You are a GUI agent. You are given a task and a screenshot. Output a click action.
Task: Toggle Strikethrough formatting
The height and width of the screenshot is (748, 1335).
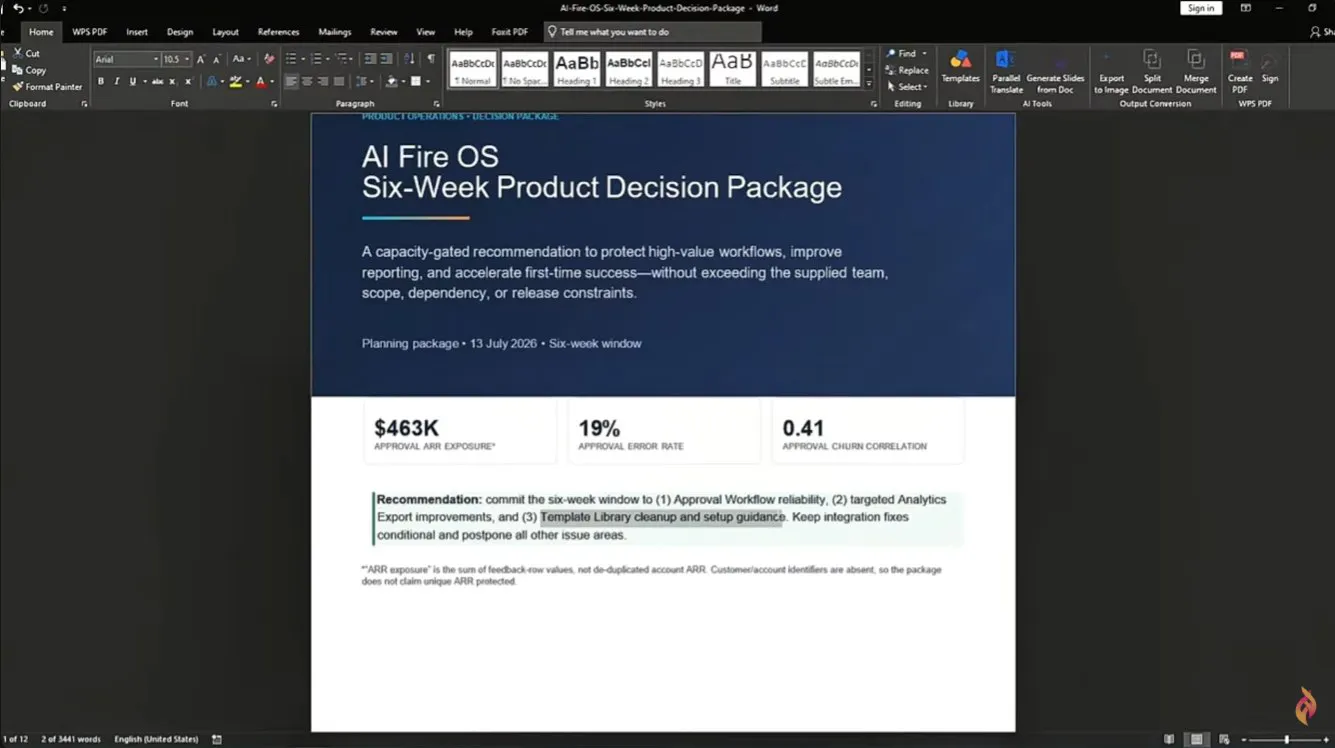(157, 81)
